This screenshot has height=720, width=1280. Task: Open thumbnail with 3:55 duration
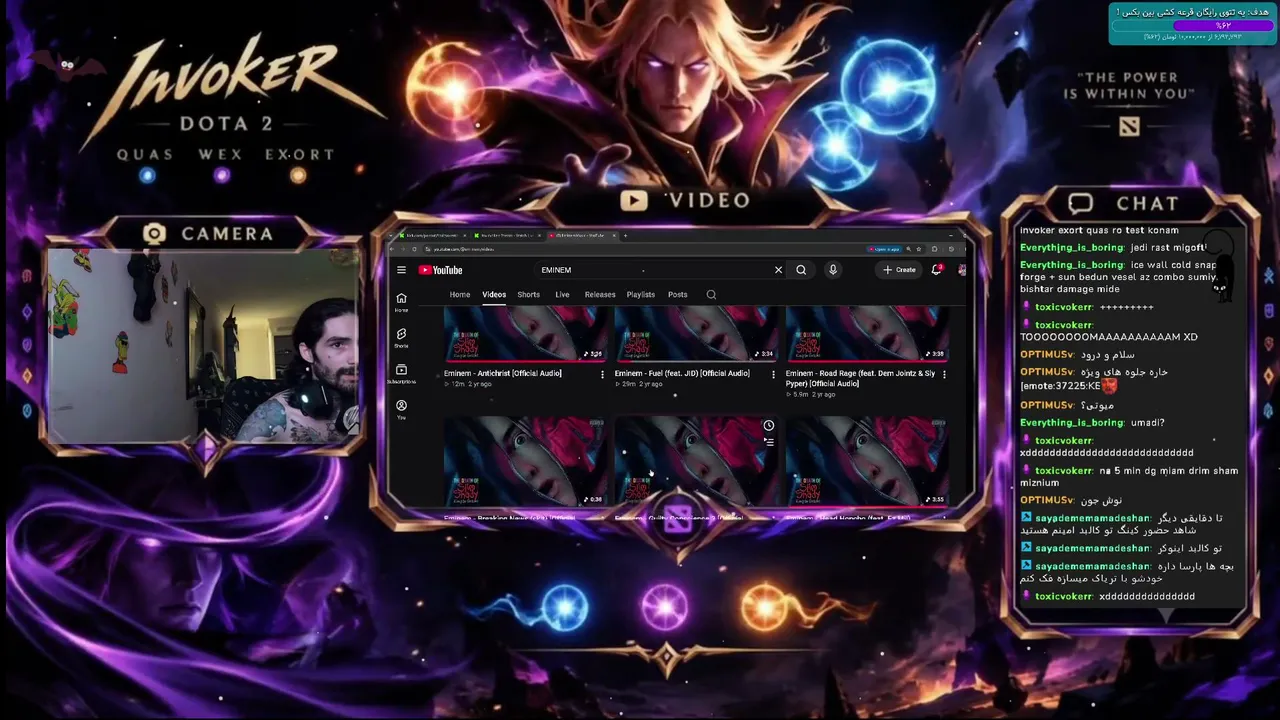pyautogui.click(x=867, y=461)
